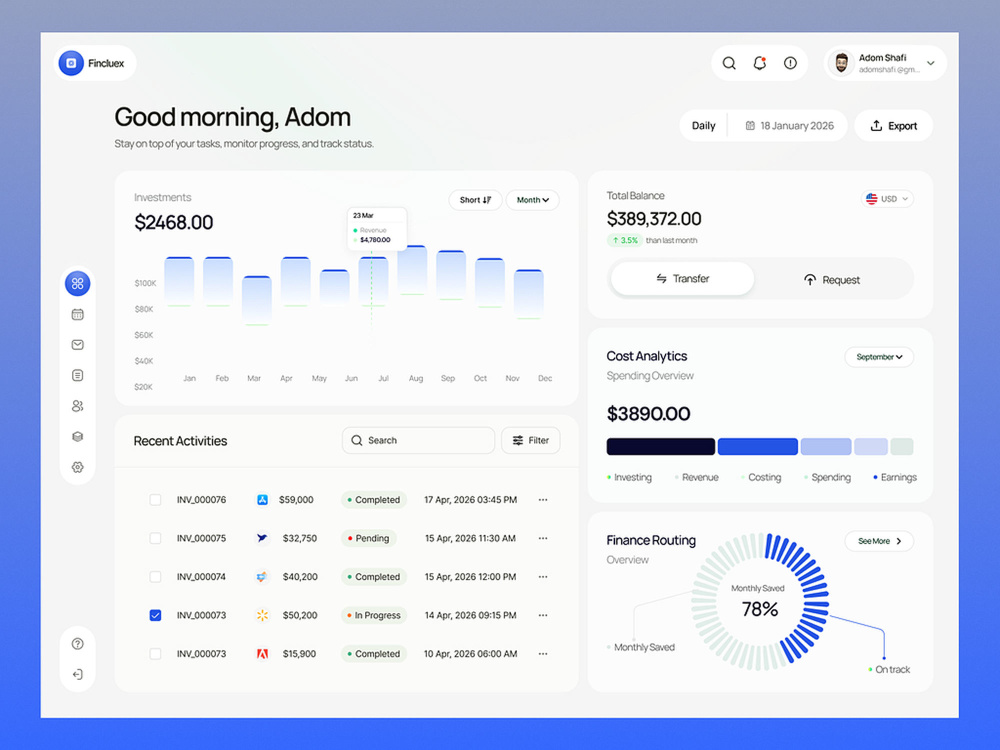The image size is (1000, 750).
Task: Check the $15,900 row checkbox
Action: pyautogui.click(x=155, y=654)
